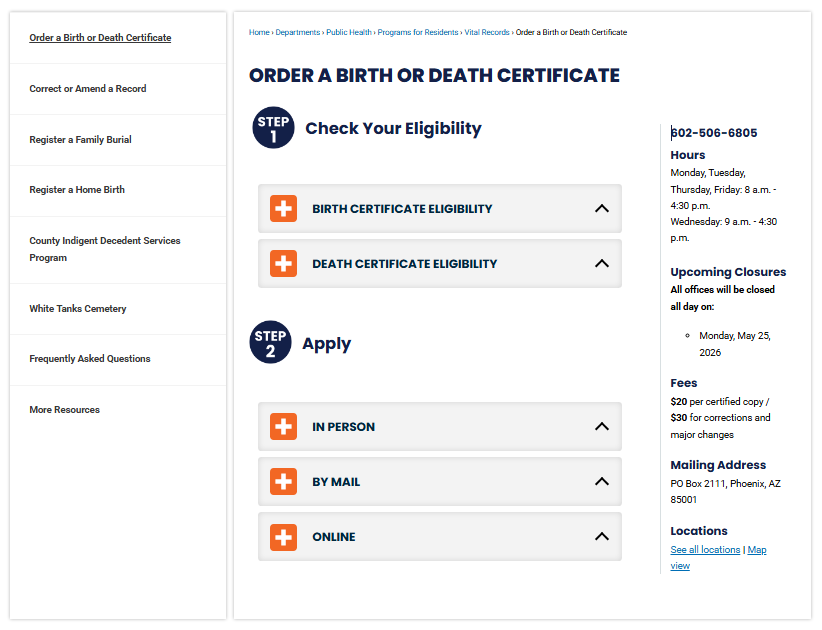
Task: Click the orange plus icon for Birth Certificate Eligibility
Action: [284, 209]
